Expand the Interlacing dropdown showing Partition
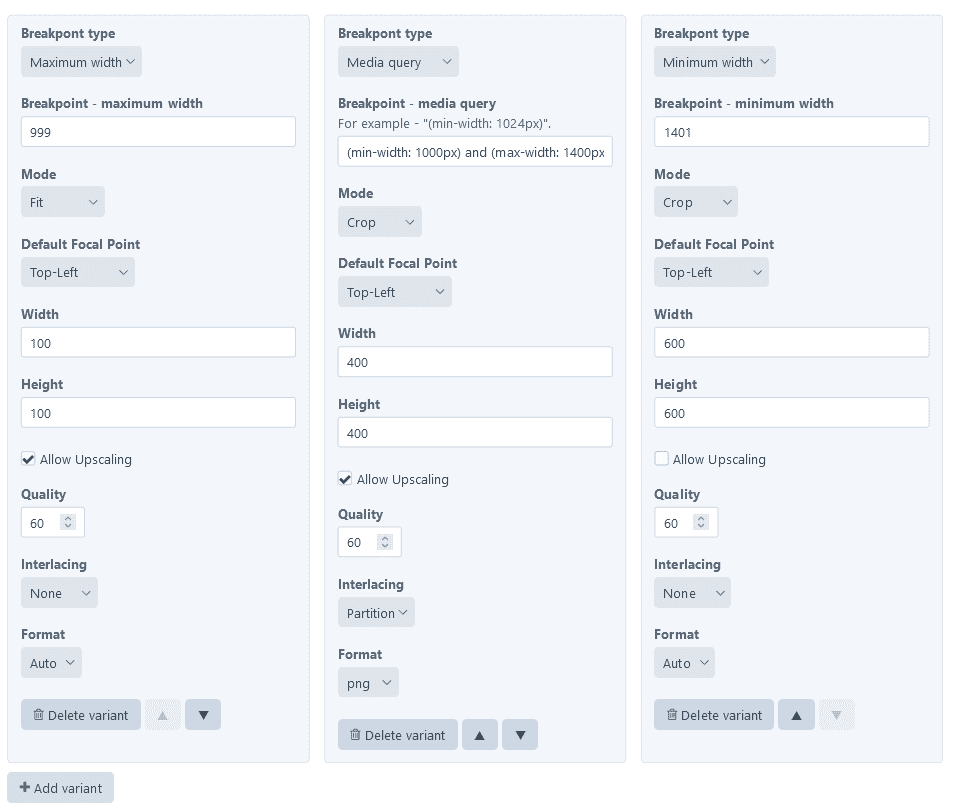969x810 pixels. pos(376,613)
